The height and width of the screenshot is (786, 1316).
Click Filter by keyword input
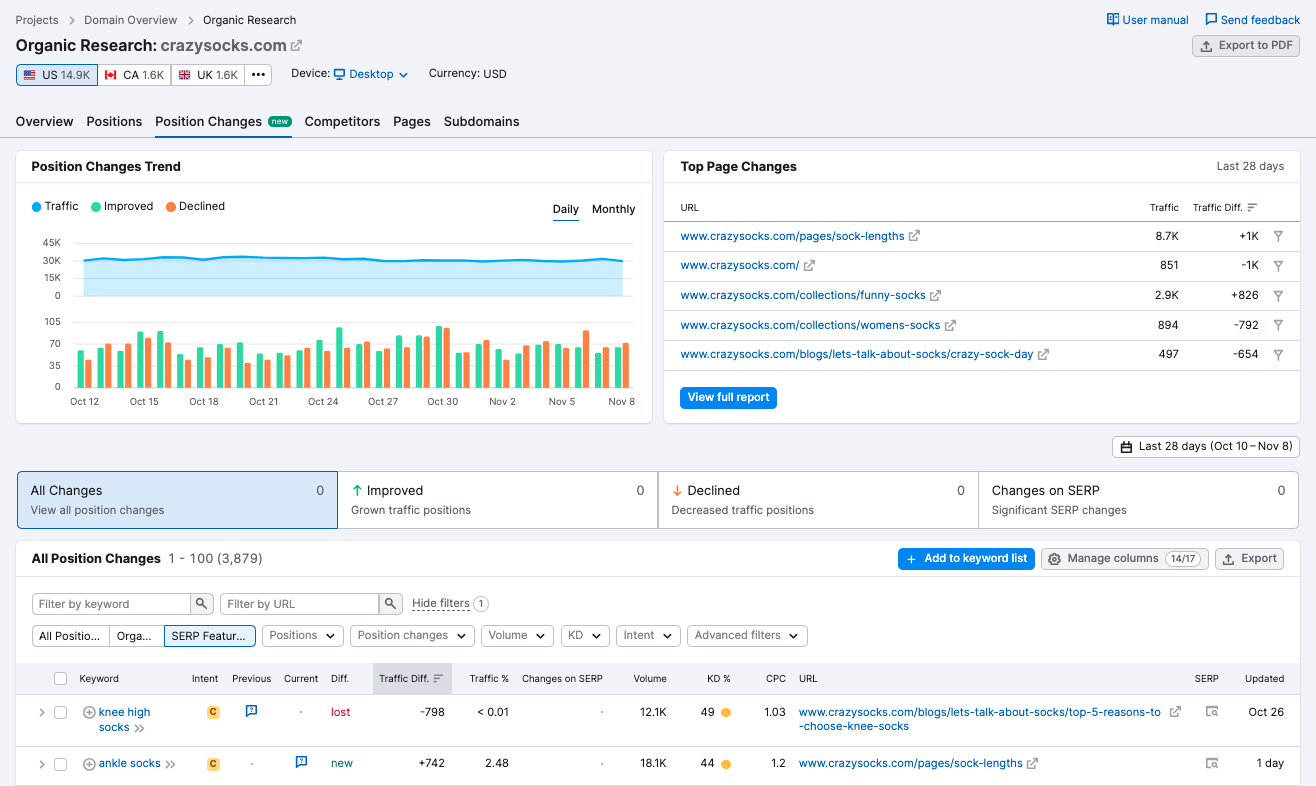pyautogui.click(x=111, y=604)
